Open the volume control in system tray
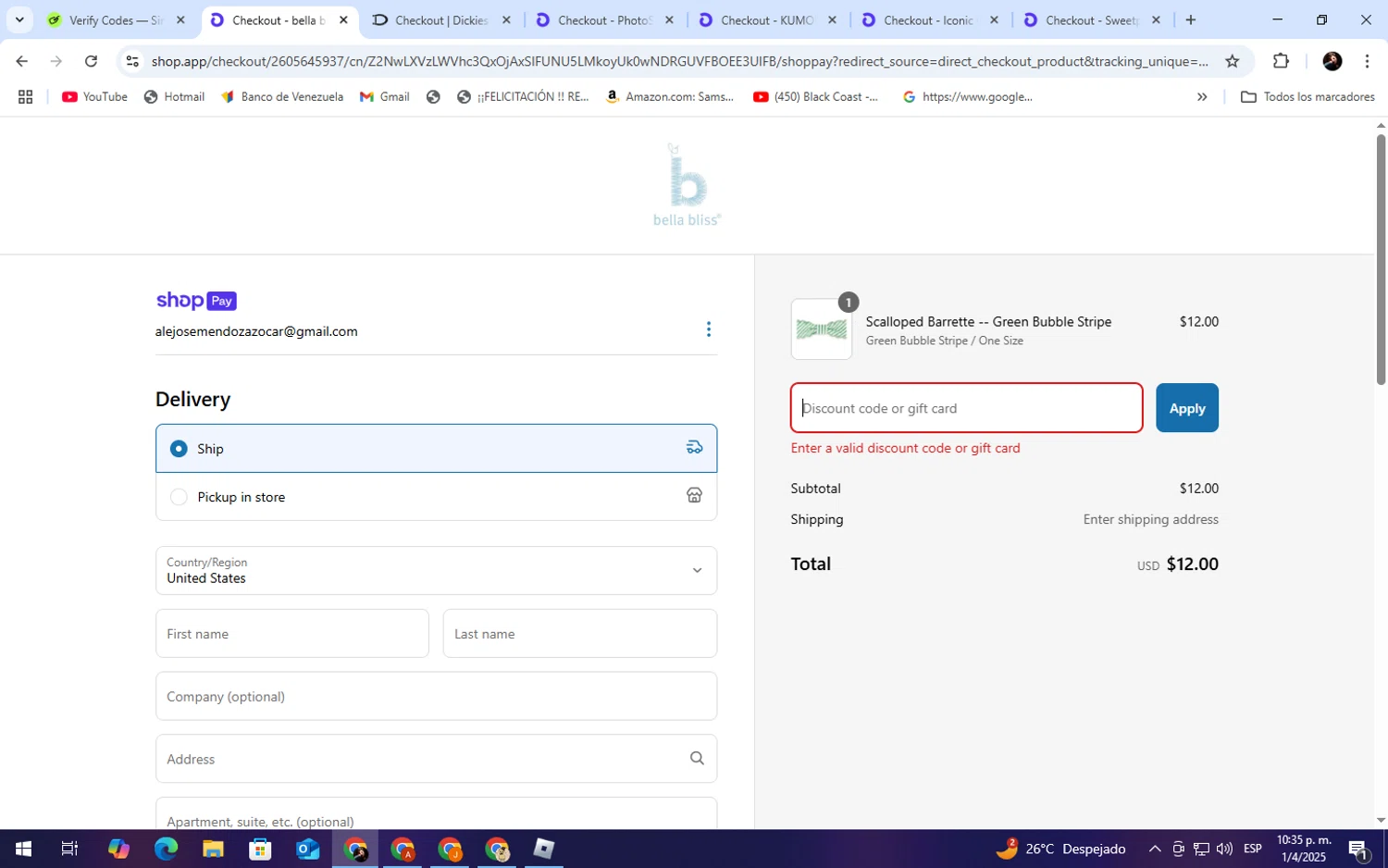The height and width of the screenshot is (868, 1388). (1224, 849)
